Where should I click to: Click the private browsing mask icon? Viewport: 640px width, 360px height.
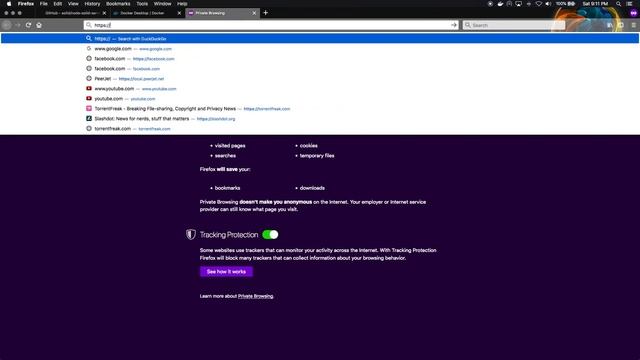tap(633, 13)
